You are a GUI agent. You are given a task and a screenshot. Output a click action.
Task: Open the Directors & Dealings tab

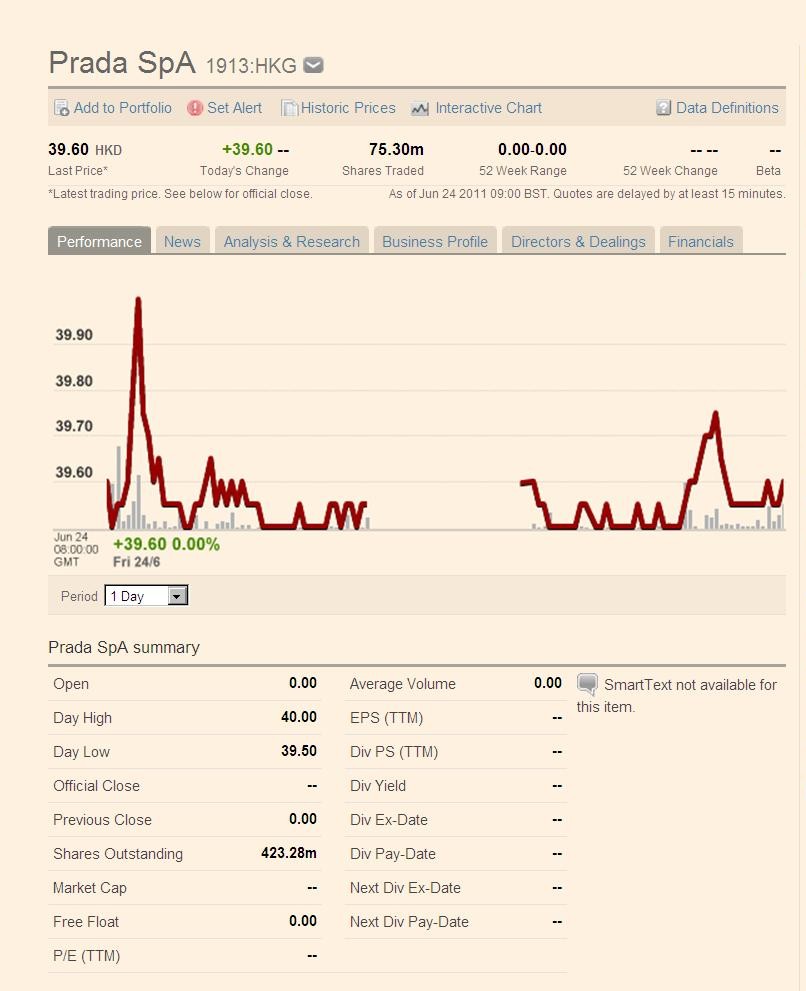pyautogui.click(x=578, y=241)
